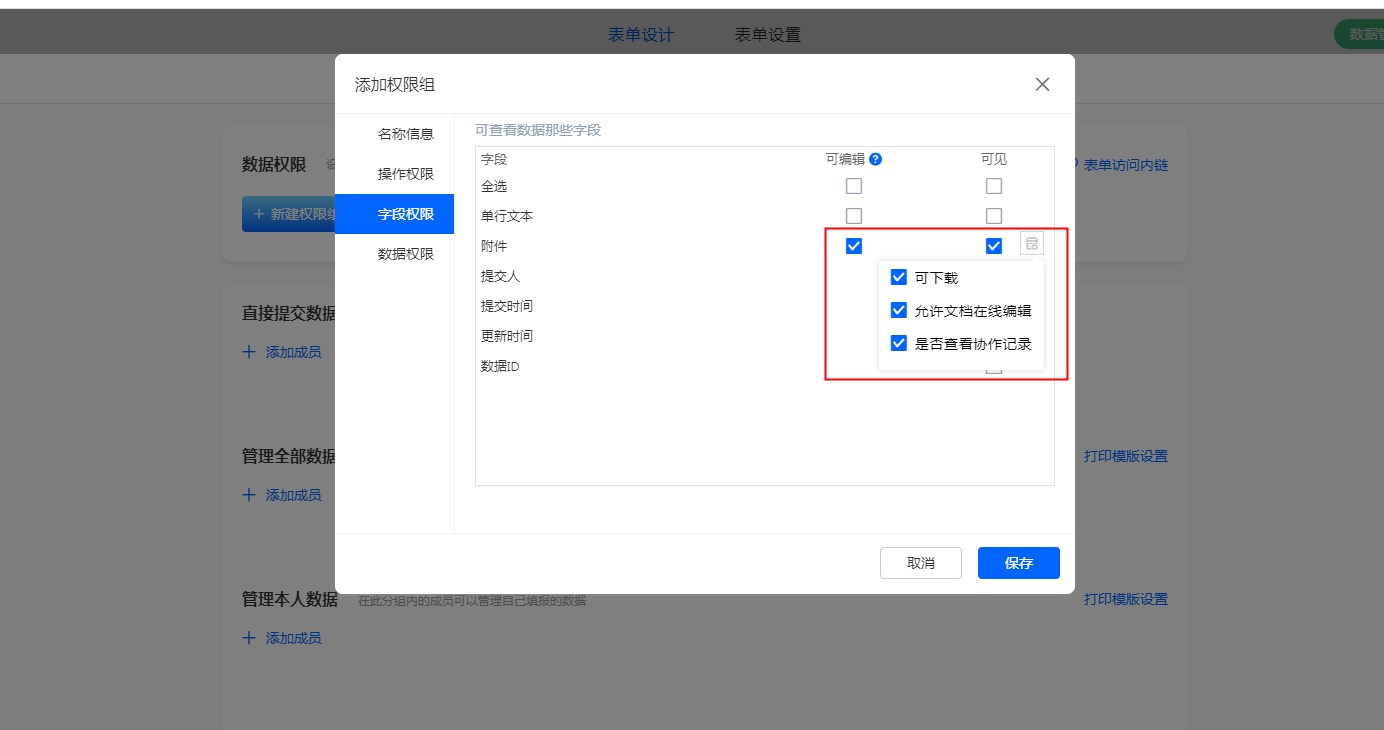
Task: Select the 表单设计 top tab
Action: coord(641,35)
